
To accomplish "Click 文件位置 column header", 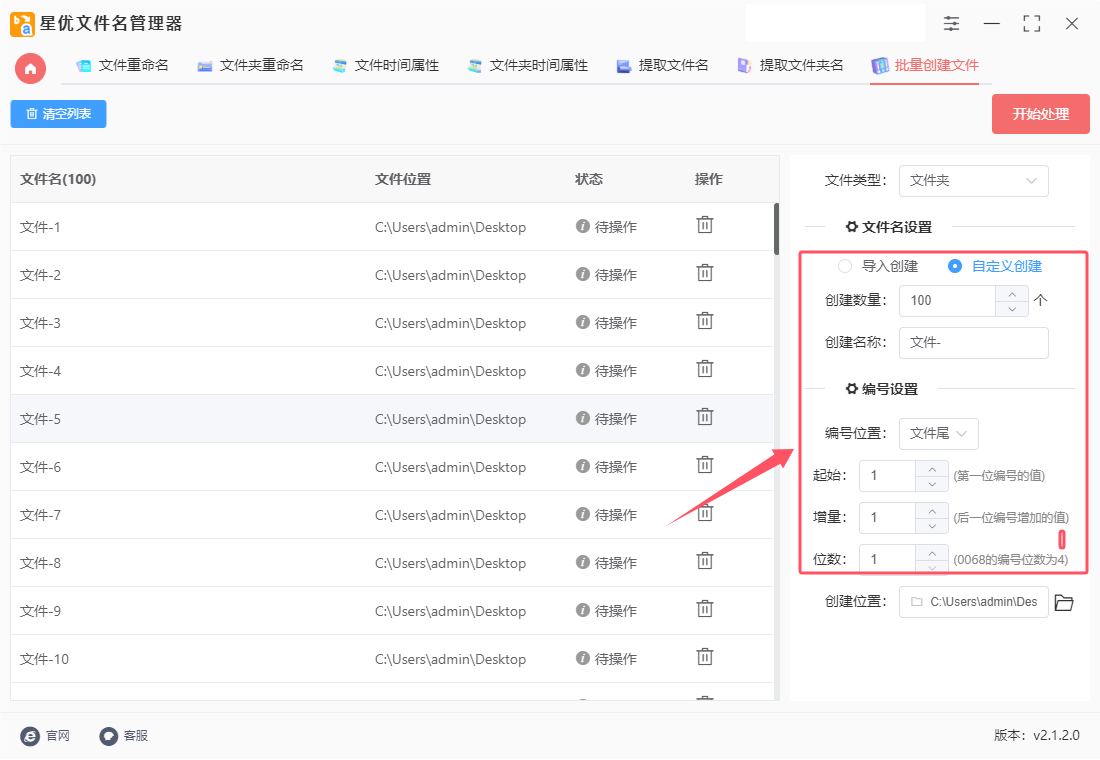I will 403,180.
